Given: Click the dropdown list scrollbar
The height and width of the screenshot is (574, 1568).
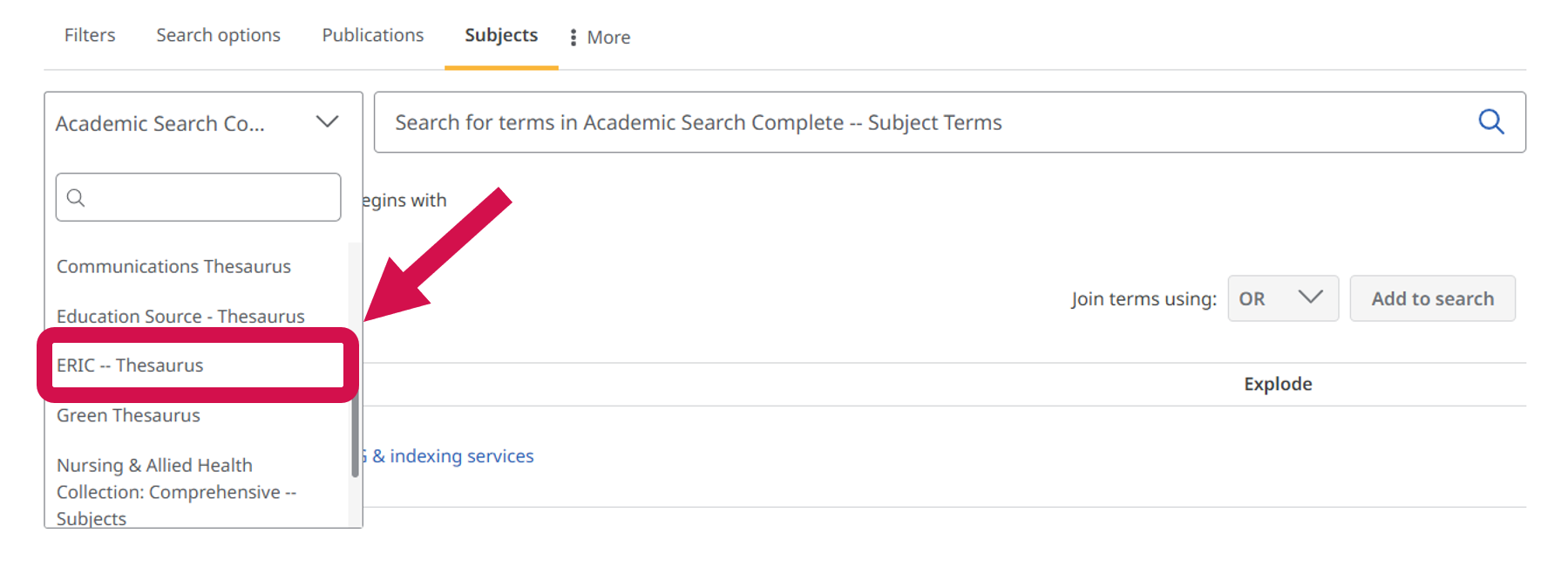Looking at the screenshot, I should tap(355, 436).
